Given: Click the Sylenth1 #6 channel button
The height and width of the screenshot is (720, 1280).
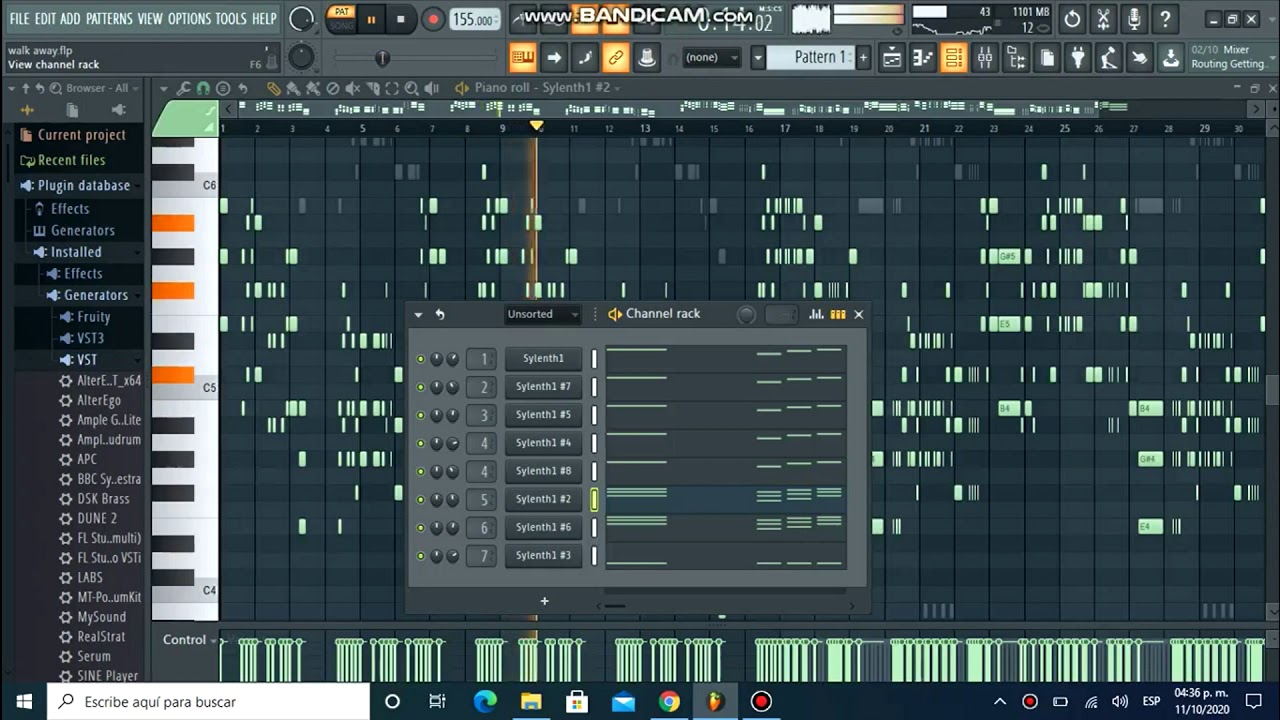Looking at the screenshot, I should tap(543, 527).
